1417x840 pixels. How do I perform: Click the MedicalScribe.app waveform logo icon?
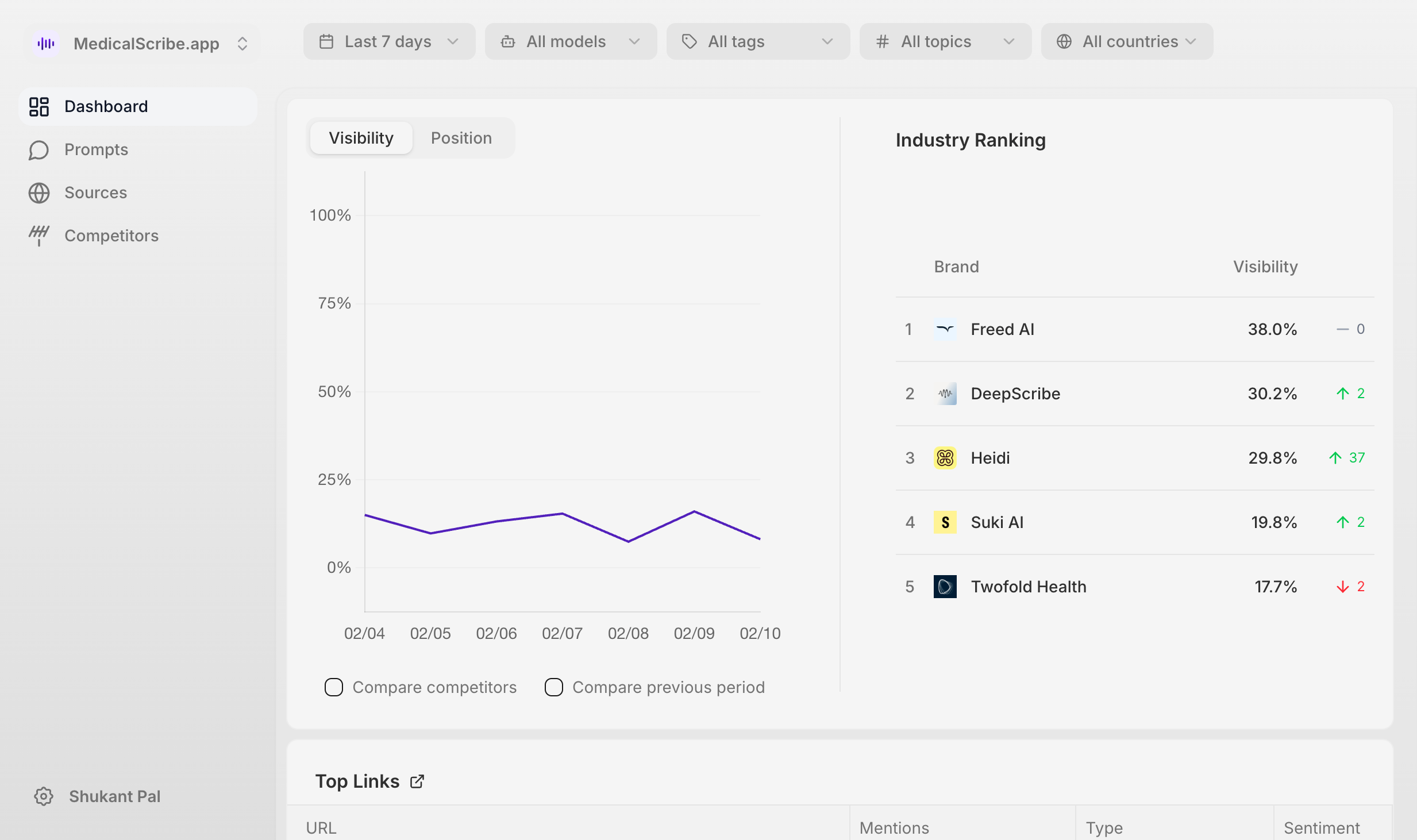46,44
